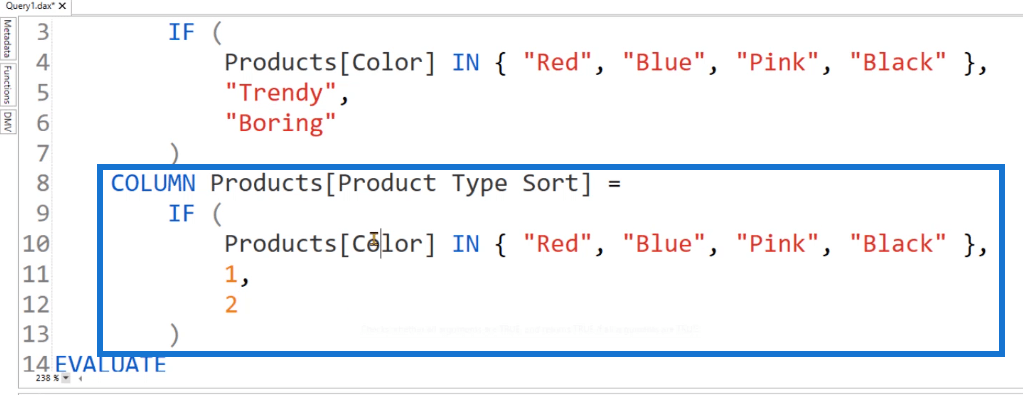Expand the 238 % zoom dropdown
The image size is (1023, 395).
pyautogui.click(x=66, y=377)
